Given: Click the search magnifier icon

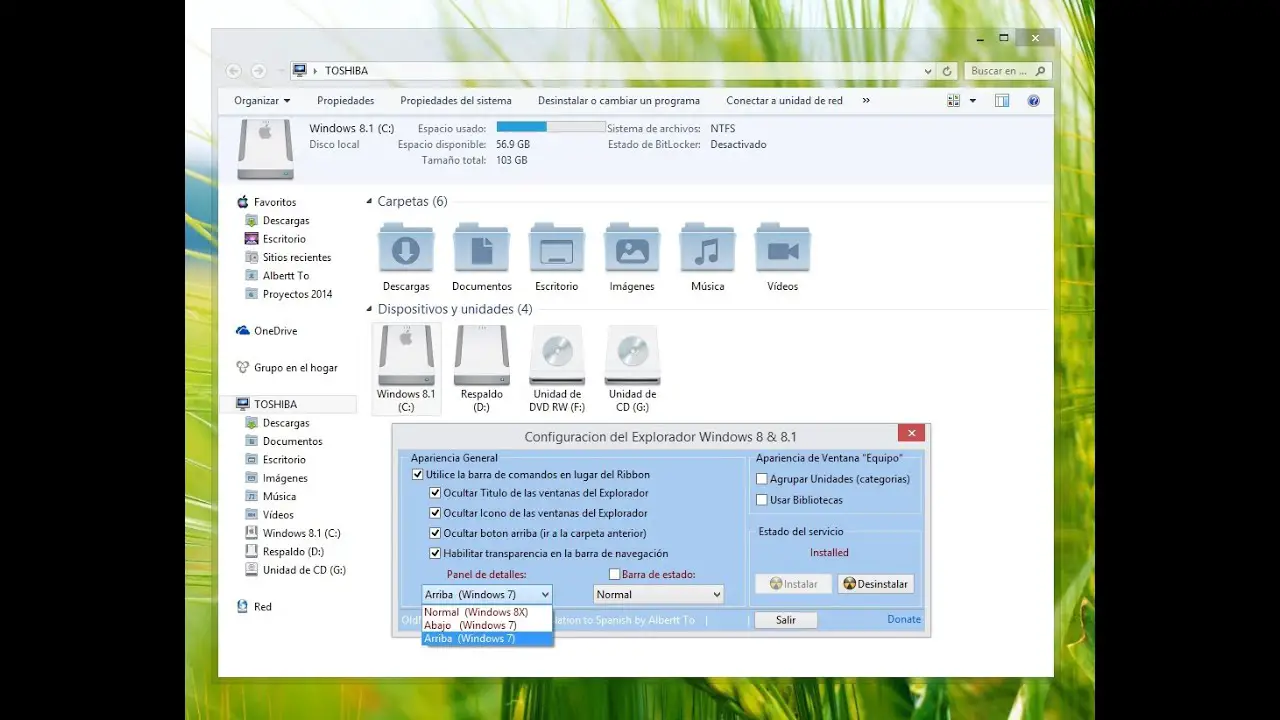Looking at the screenshot, I should coord(1040,71).
